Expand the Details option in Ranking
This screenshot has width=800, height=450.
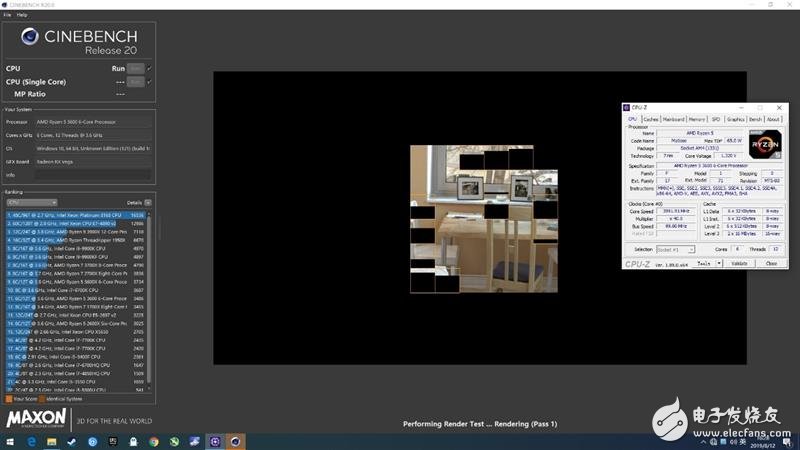pyautogui.click(x=148, y=202)
